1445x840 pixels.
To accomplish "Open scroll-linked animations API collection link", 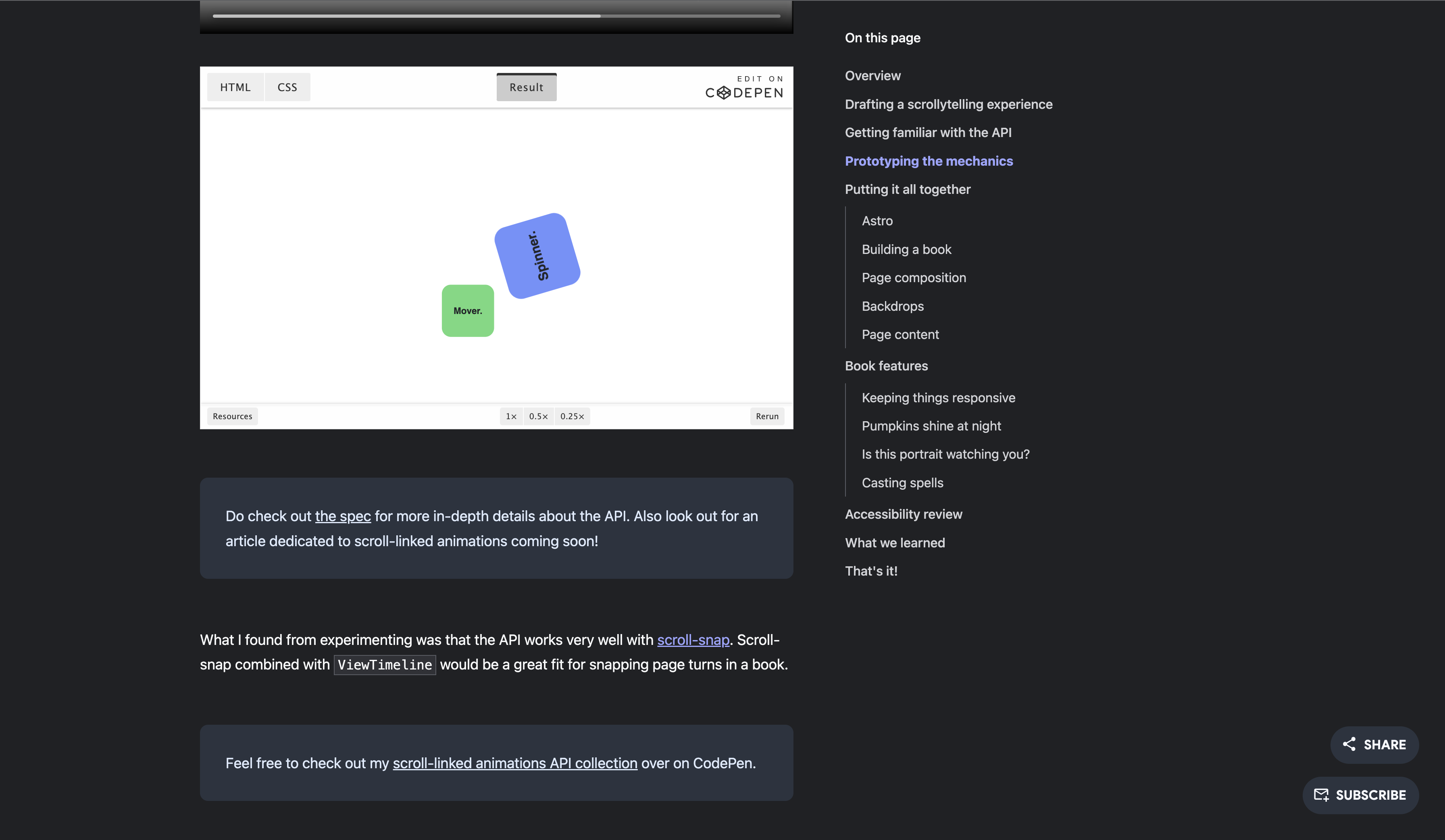I will coord(515,763).
